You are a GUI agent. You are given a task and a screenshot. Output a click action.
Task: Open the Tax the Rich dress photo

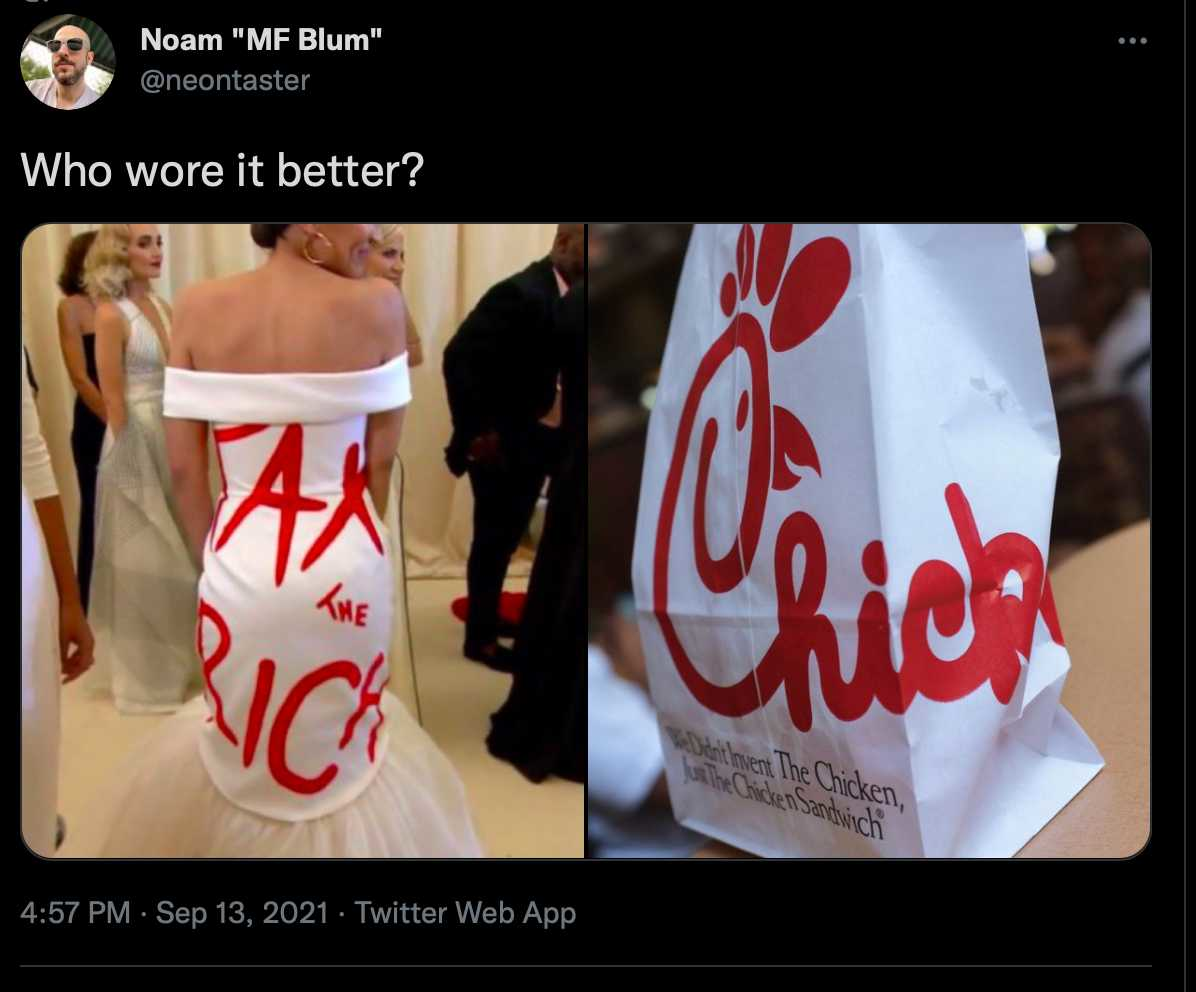[303, 541]
